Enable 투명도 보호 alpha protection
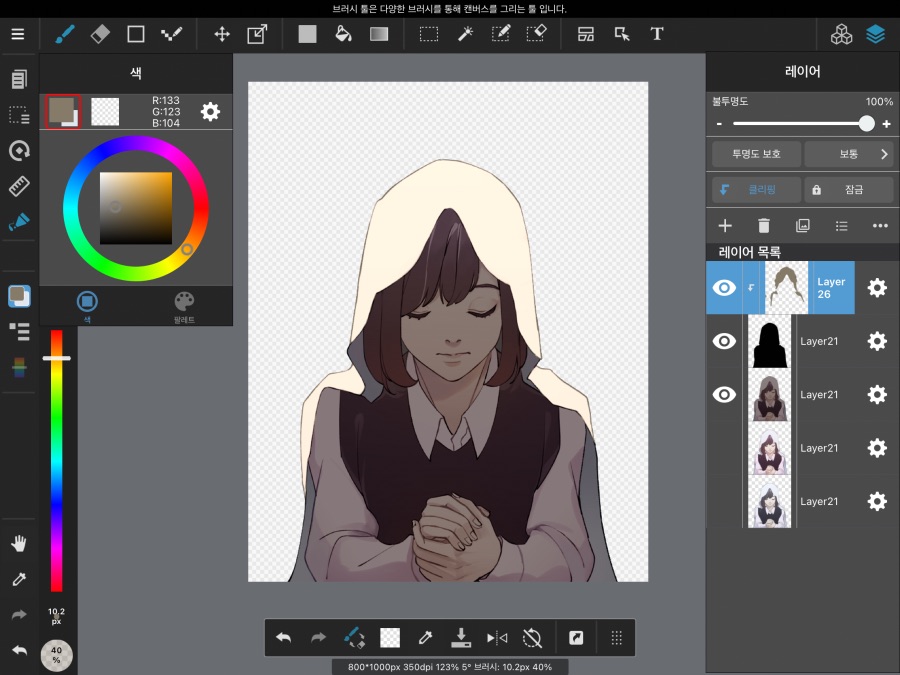Image resolution: width=900 pixels, height=675 pixels. (x=755, y=154)
